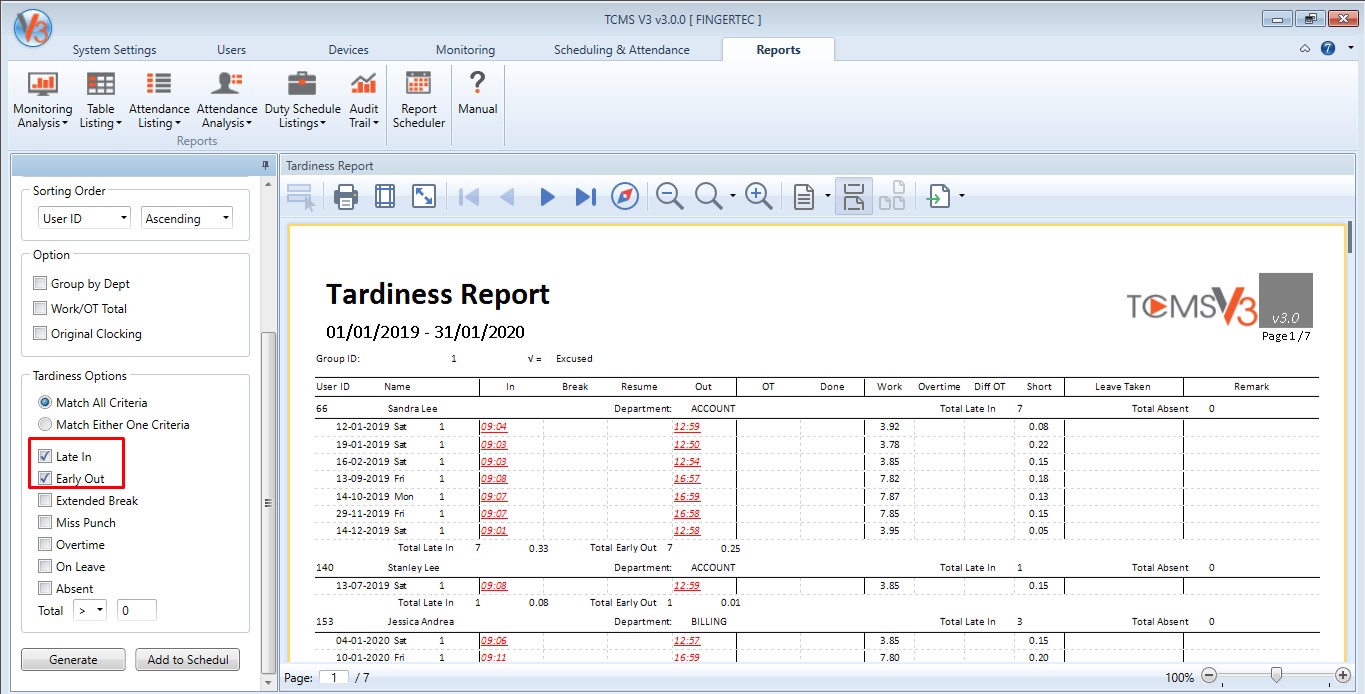
Task: Zoom out the report preview
Action: coord(670,197)
